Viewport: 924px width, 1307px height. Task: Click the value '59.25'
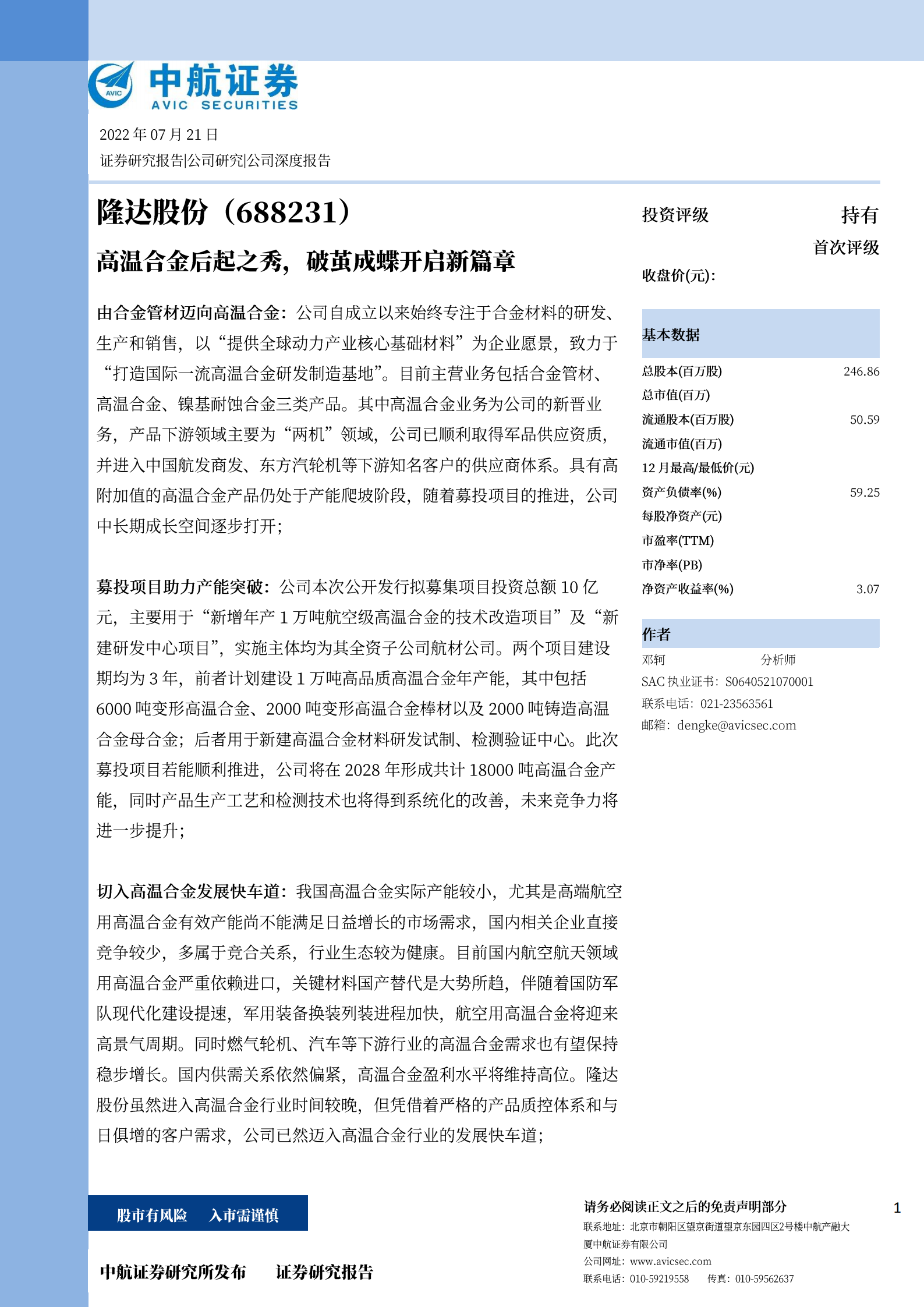tap(865, 493)
